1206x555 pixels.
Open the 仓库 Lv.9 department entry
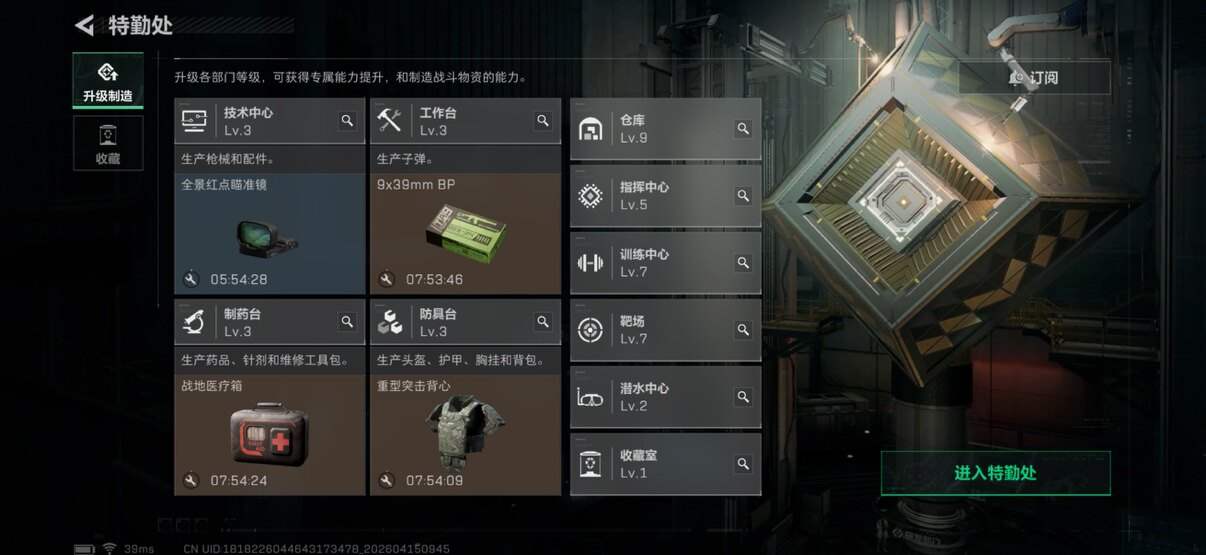(x=665, y=128)
